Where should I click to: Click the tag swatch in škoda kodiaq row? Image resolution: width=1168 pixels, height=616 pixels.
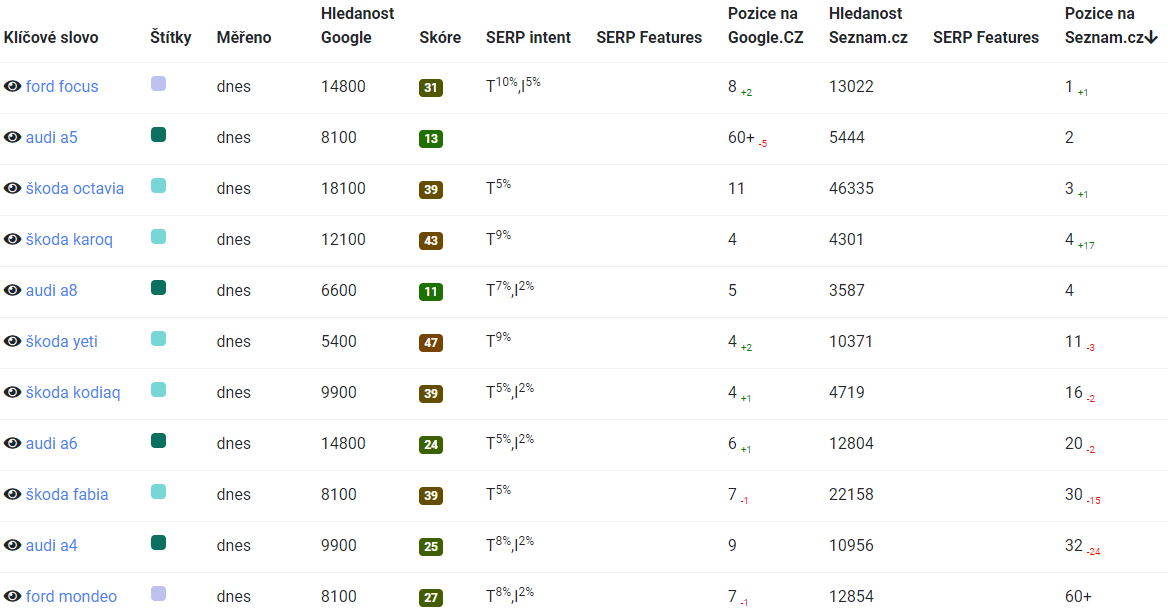[159, 390]
